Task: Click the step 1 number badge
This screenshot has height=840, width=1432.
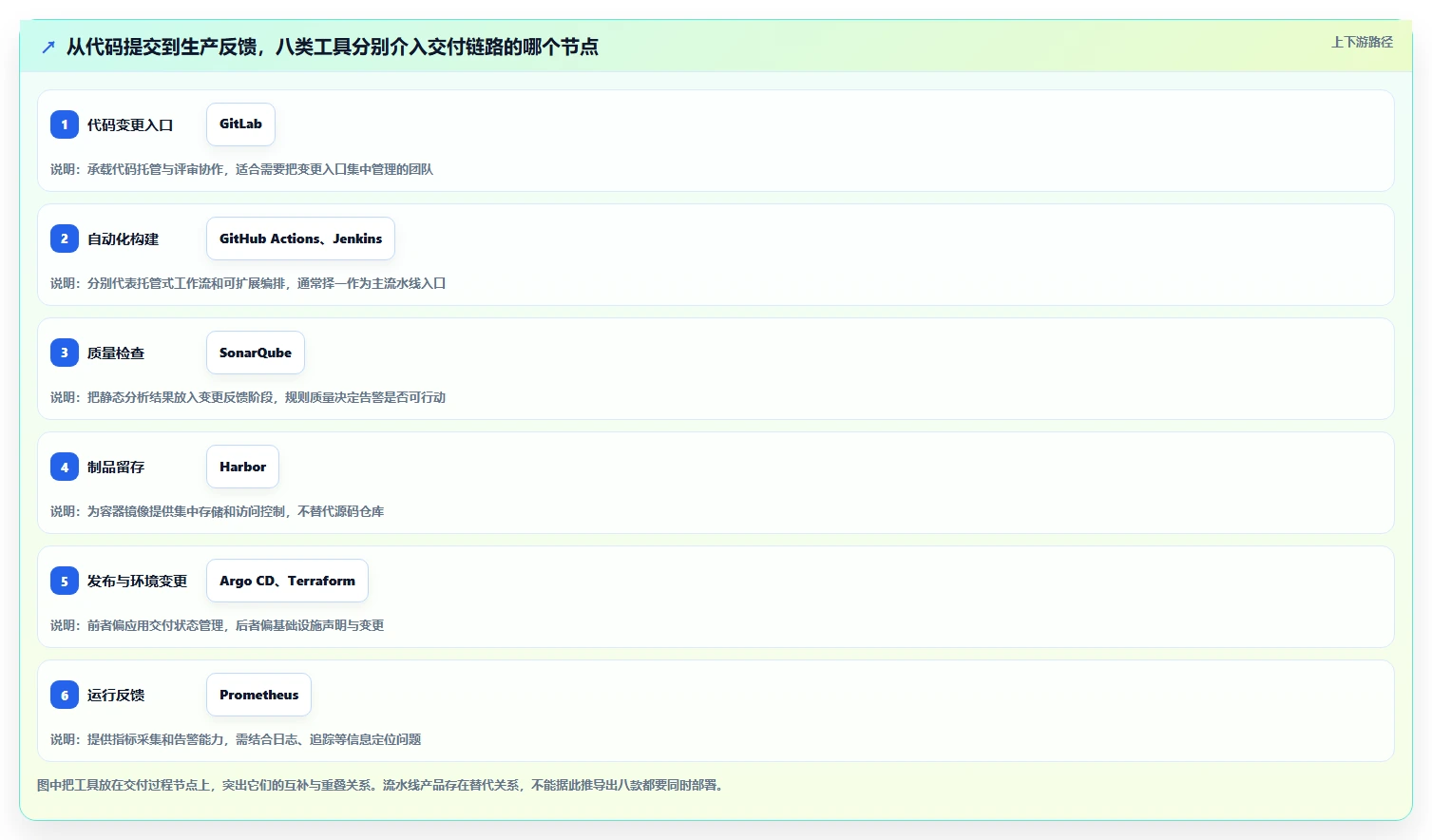Action: pos(65,124)
